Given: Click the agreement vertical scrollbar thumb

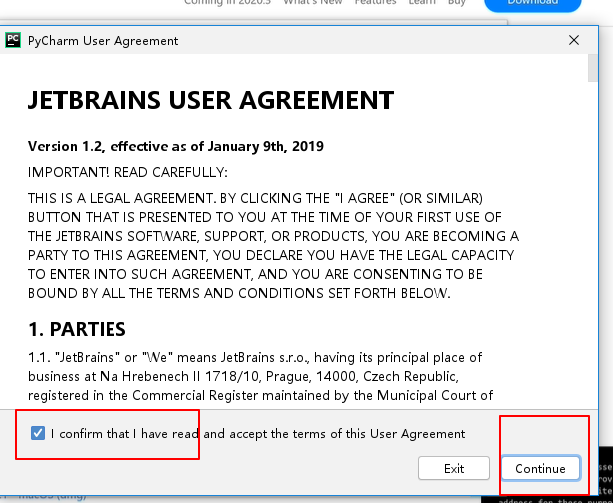Looking at the screenshot, I should [x=593, y=68].
